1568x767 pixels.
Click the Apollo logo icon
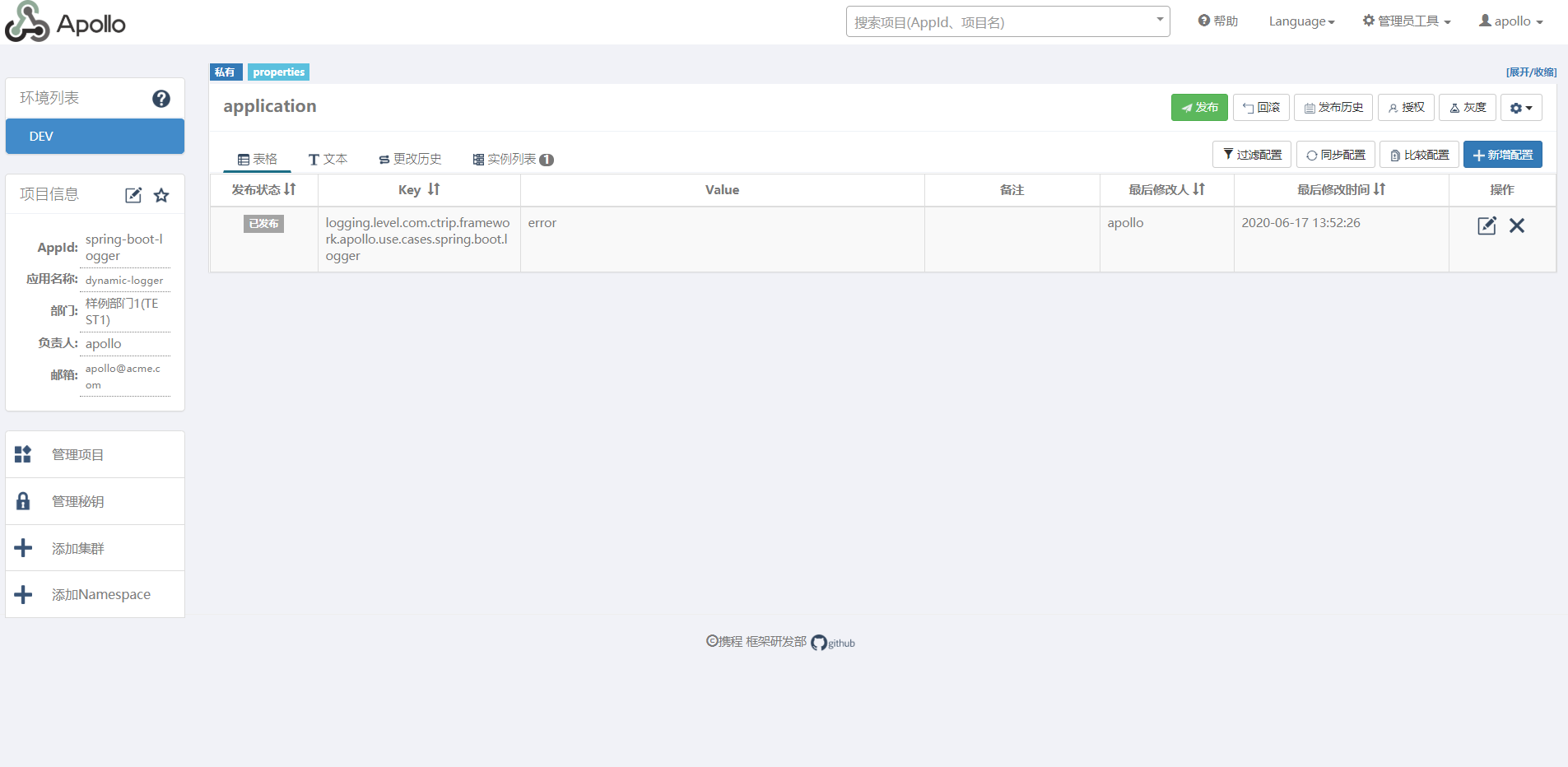coord(27,21)
